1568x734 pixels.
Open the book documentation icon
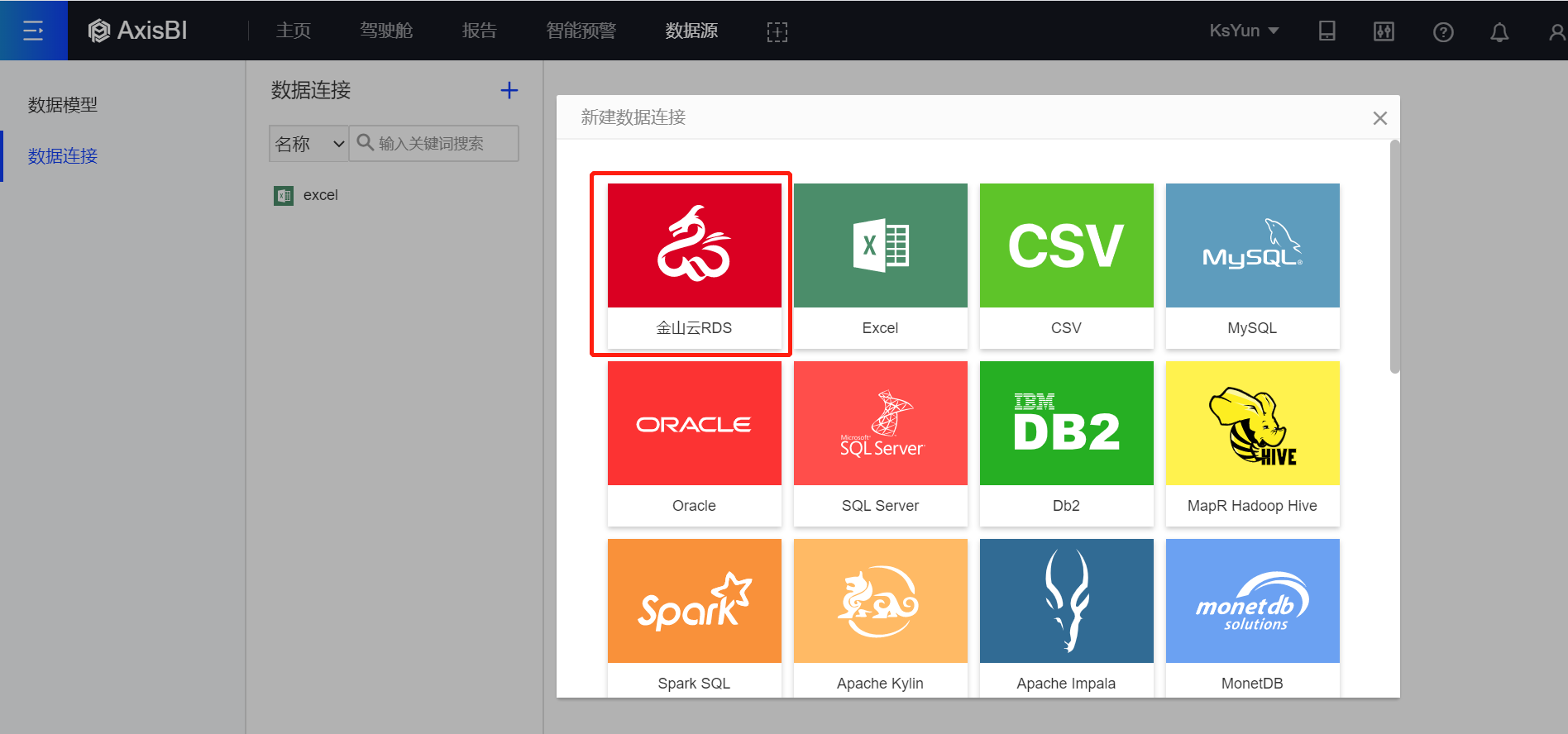1327,31
